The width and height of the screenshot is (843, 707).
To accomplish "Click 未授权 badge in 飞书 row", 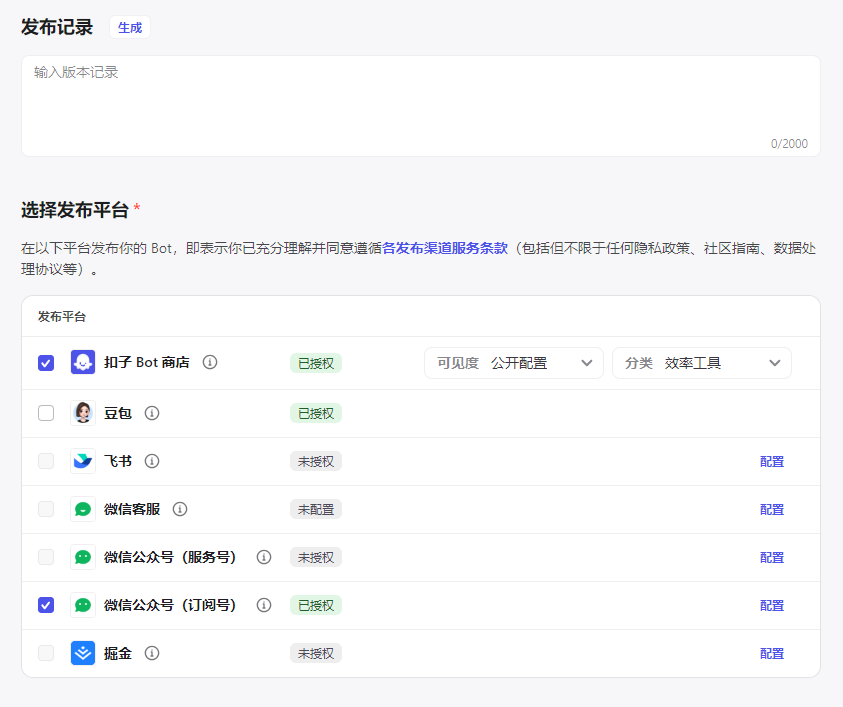I will 316,461.
